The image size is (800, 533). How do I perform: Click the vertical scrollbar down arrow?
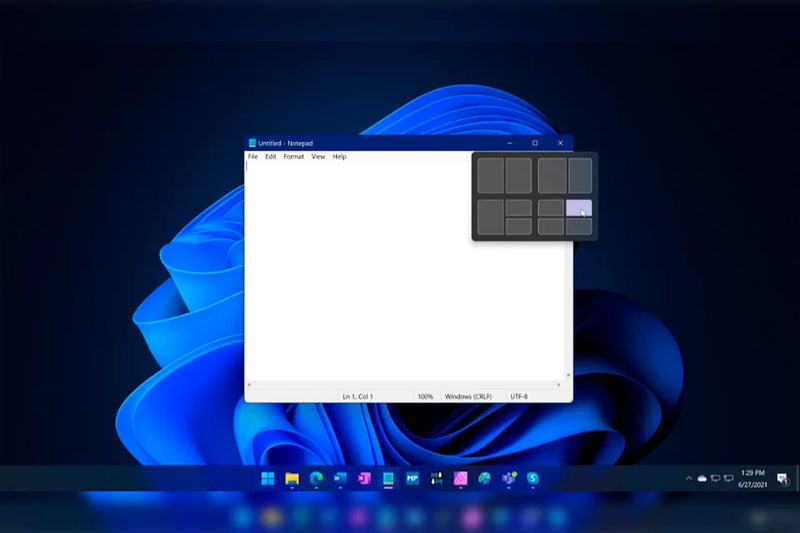pyautogui.click(x=568, y=375)
